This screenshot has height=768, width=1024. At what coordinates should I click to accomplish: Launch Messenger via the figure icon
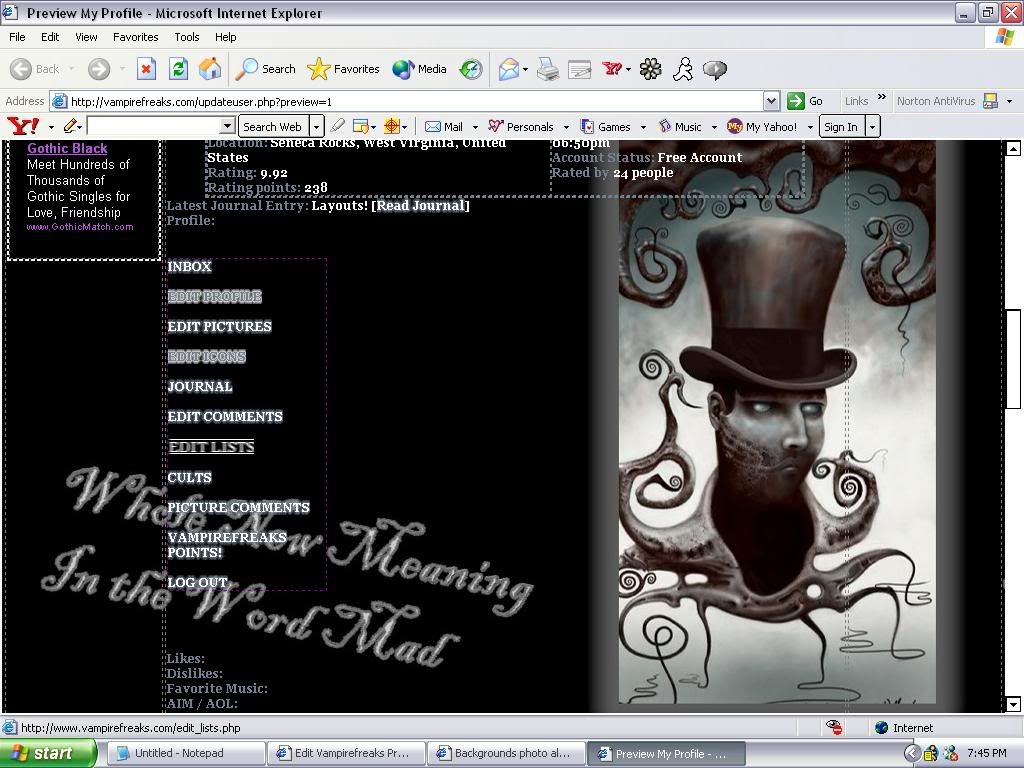click(x=683, y=69)
